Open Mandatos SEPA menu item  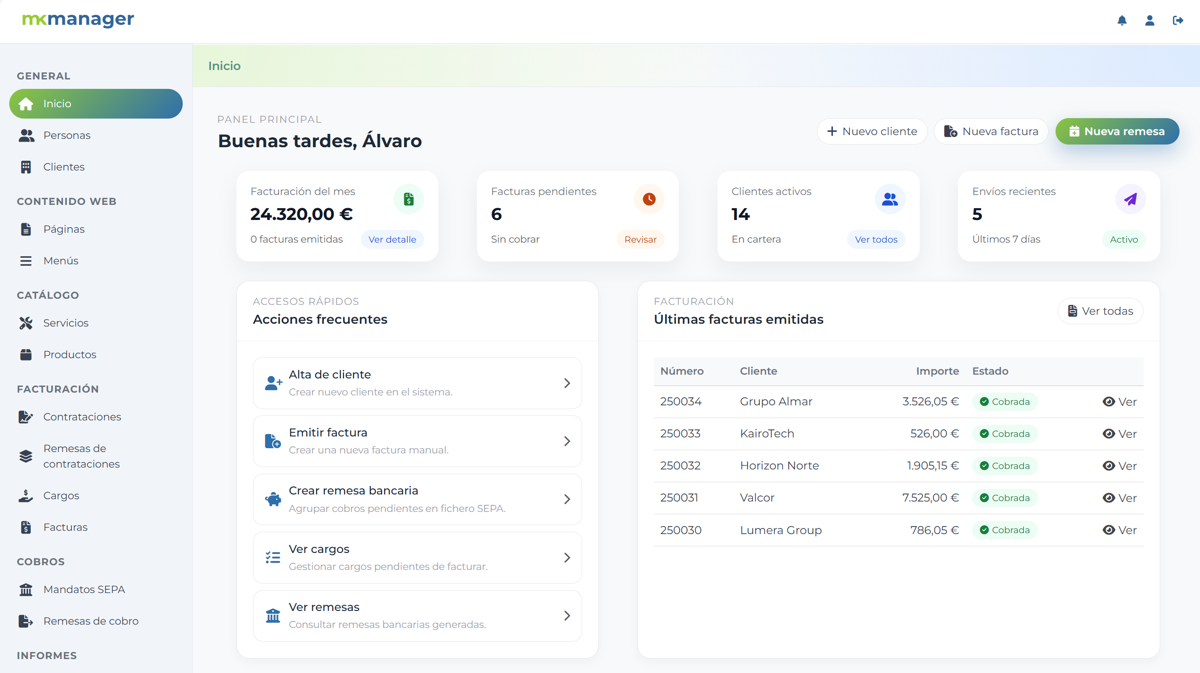[x=83, y=589]
